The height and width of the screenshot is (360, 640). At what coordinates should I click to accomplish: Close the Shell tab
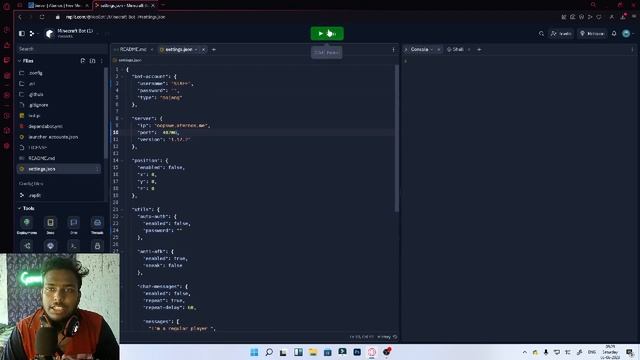click(469, 49)
